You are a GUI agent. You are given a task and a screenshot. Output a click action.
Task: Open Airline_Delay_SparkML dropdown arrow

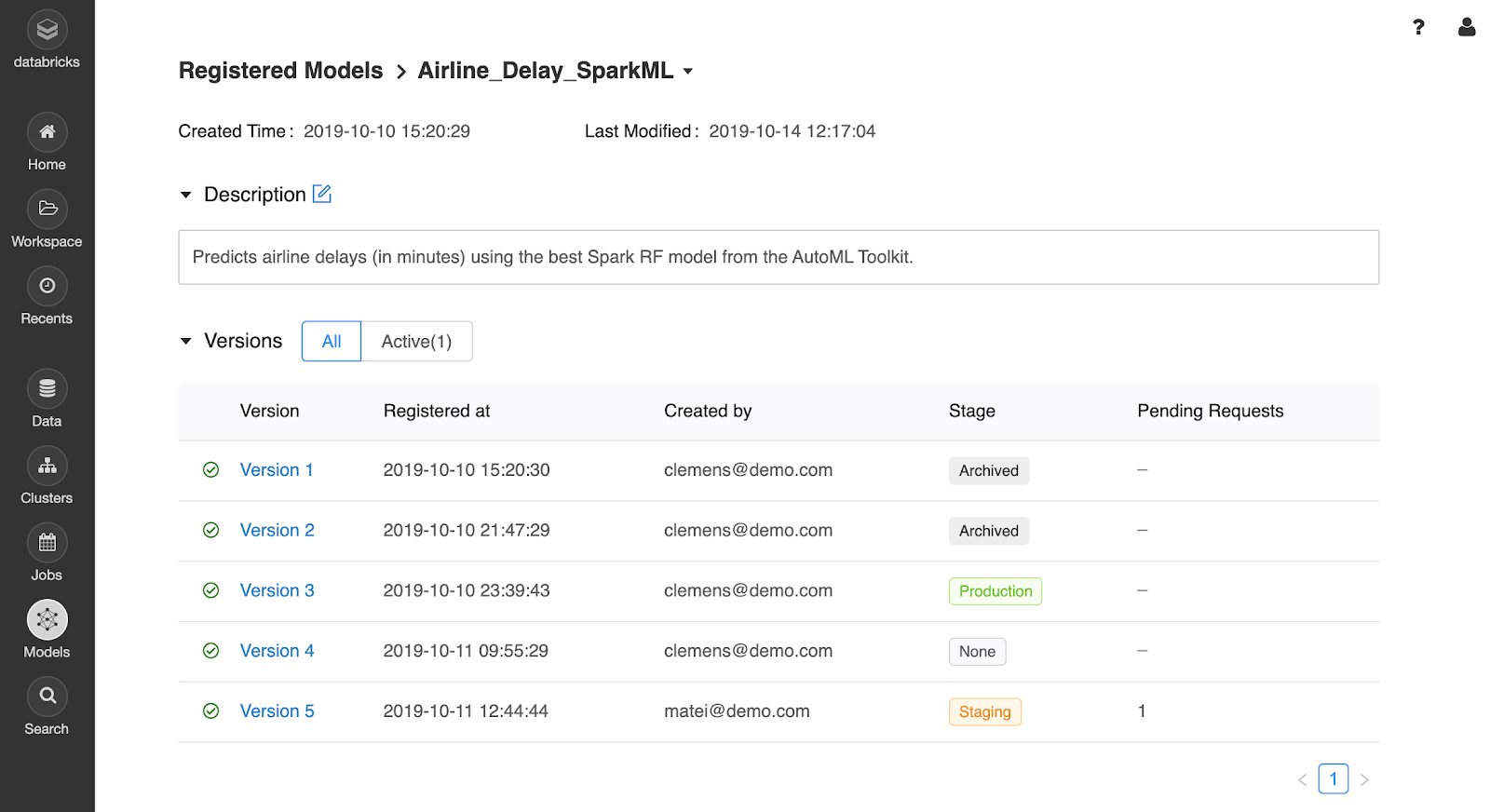pos(688,71)
